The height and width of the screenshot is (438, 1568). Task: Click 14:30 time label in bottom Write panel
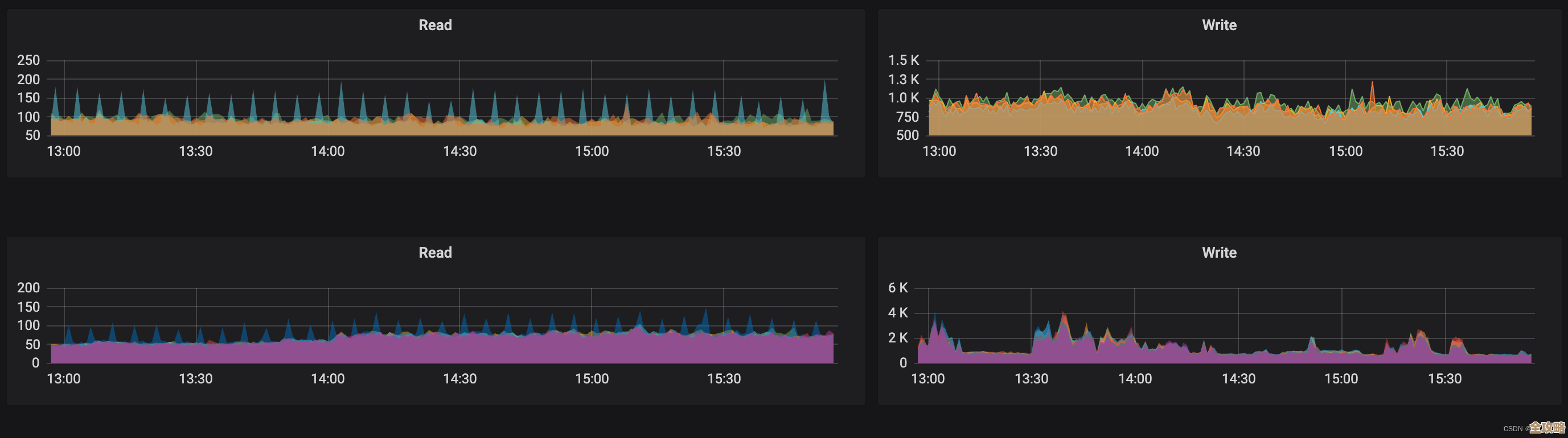coord(1238,378)
